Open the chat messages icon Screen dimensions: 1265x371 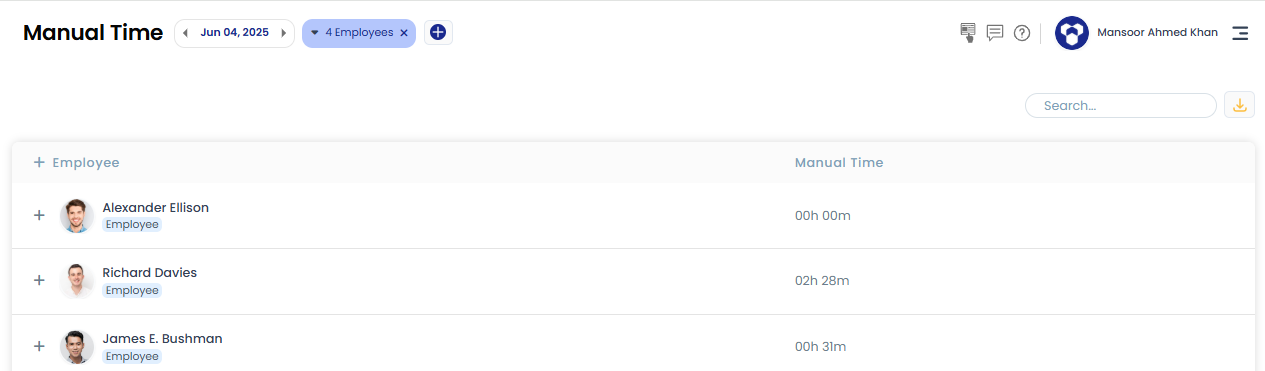pos(995,33)
